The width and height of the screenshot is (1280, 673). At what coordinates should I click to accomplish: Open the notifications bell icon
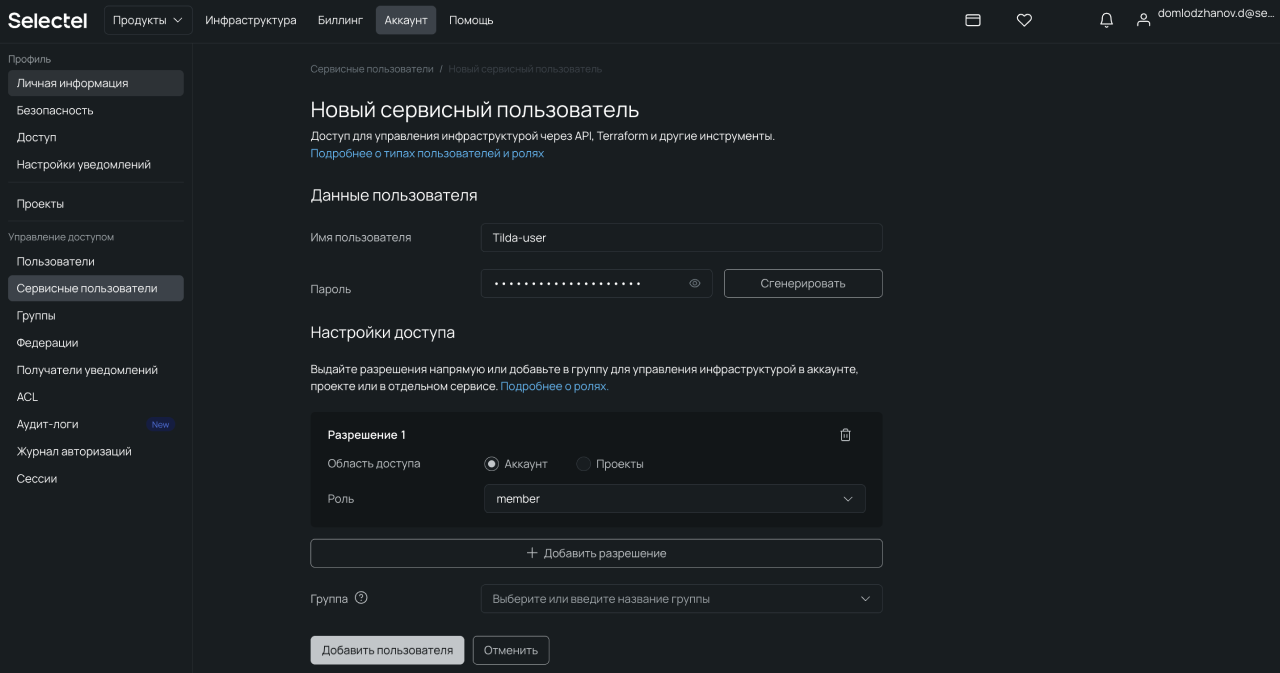1106,19
